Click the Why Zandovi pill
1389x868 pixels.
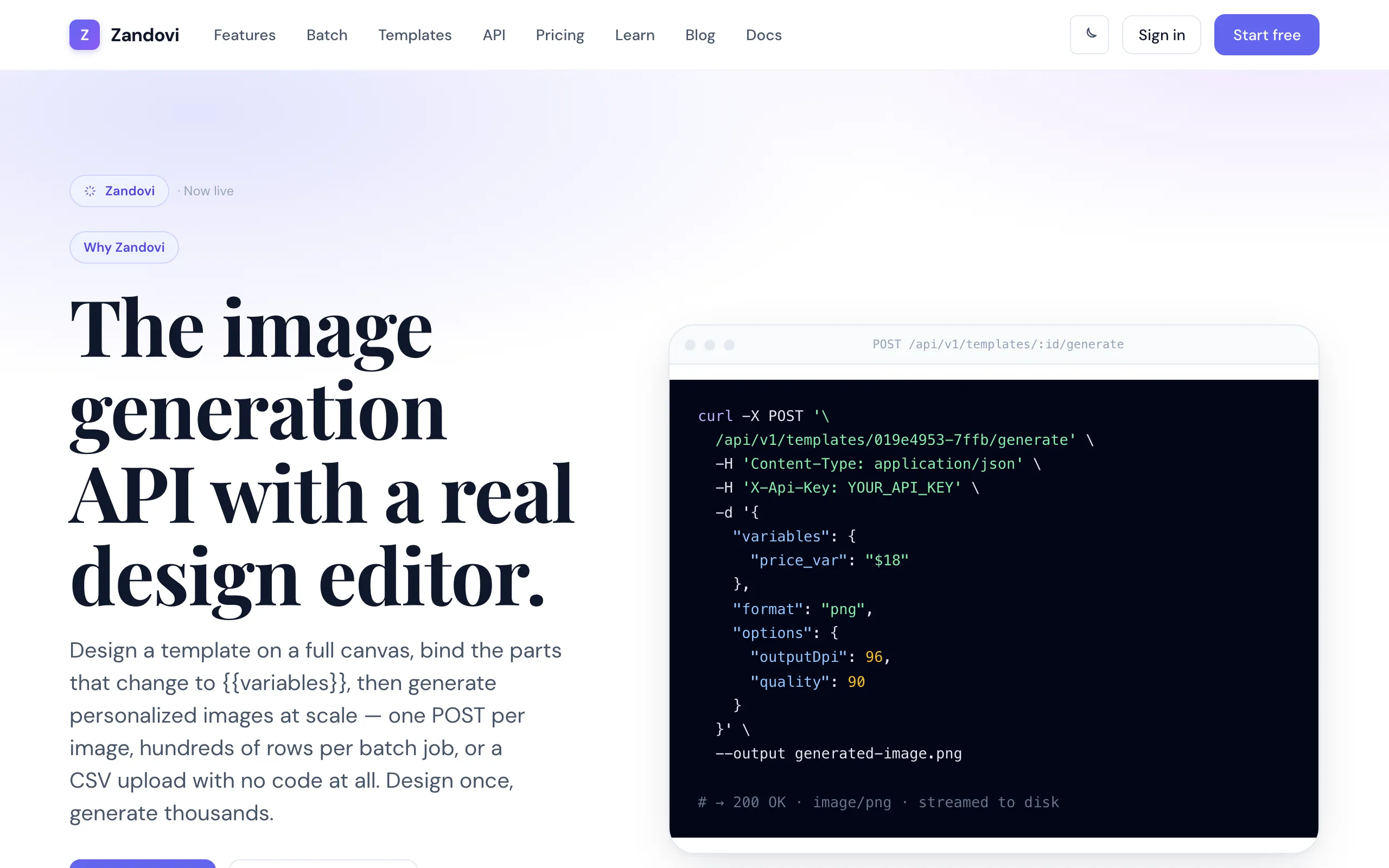tap(124, 247)
